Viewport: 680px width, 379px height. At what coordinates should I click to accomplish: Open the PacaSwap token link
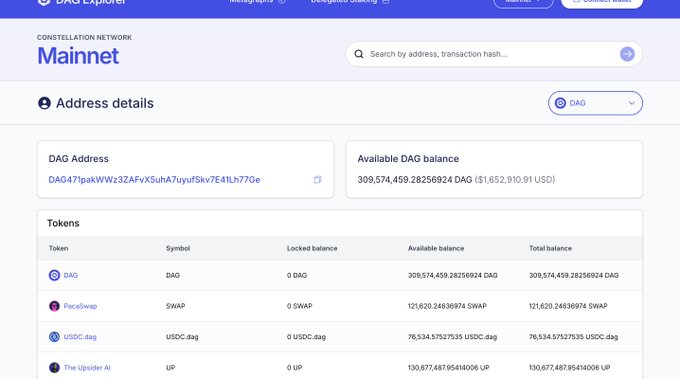point(80,306)
